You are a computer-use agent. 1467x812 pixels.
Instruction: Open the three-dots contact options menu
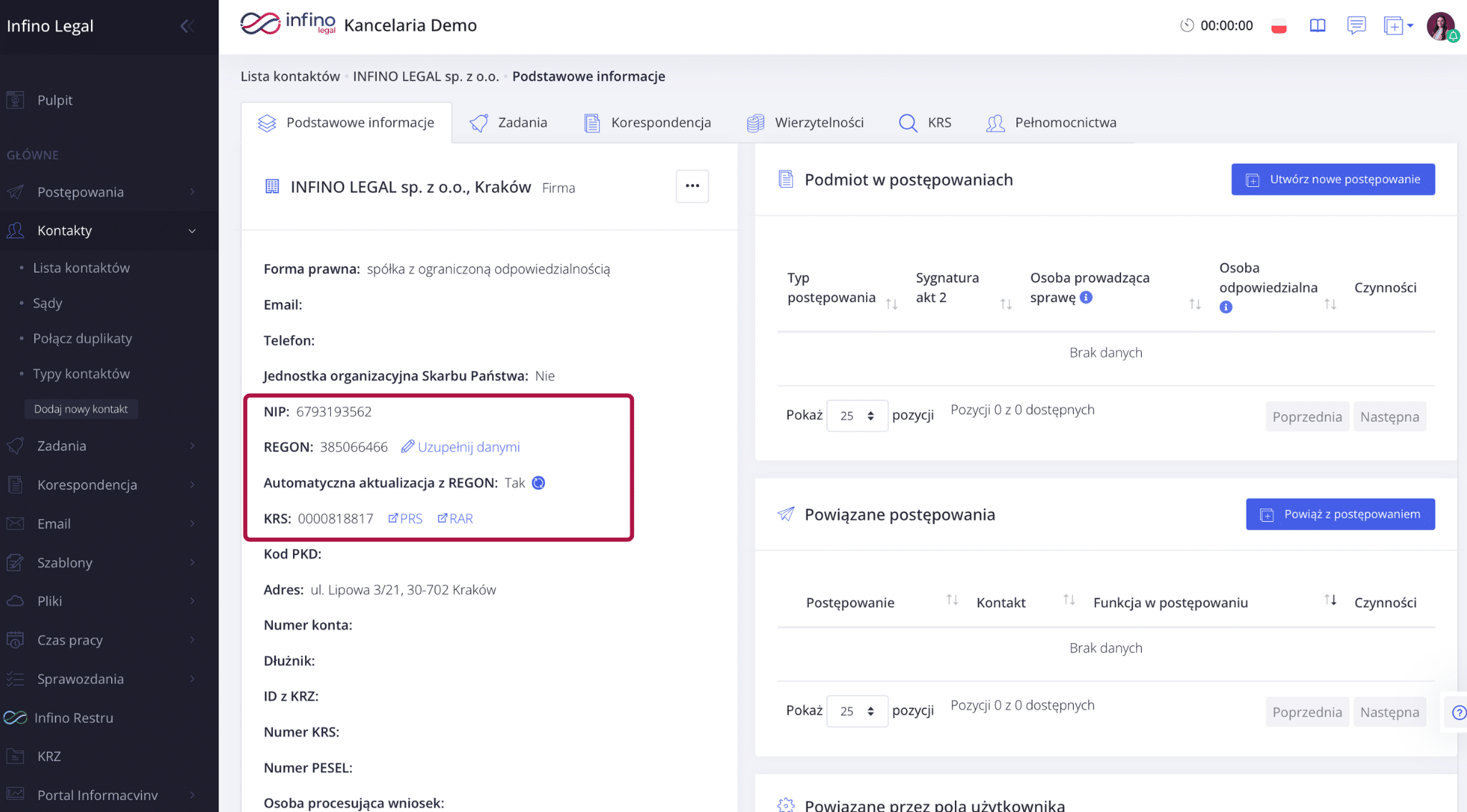(692, 186)
